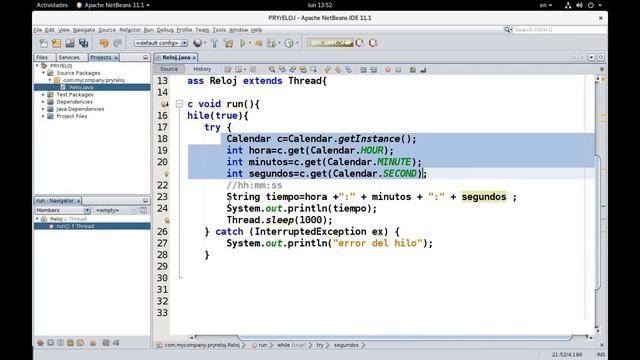Screen dimensions: 640x360
Task: Expand the Dependencies node
Action: click(43, 102)
